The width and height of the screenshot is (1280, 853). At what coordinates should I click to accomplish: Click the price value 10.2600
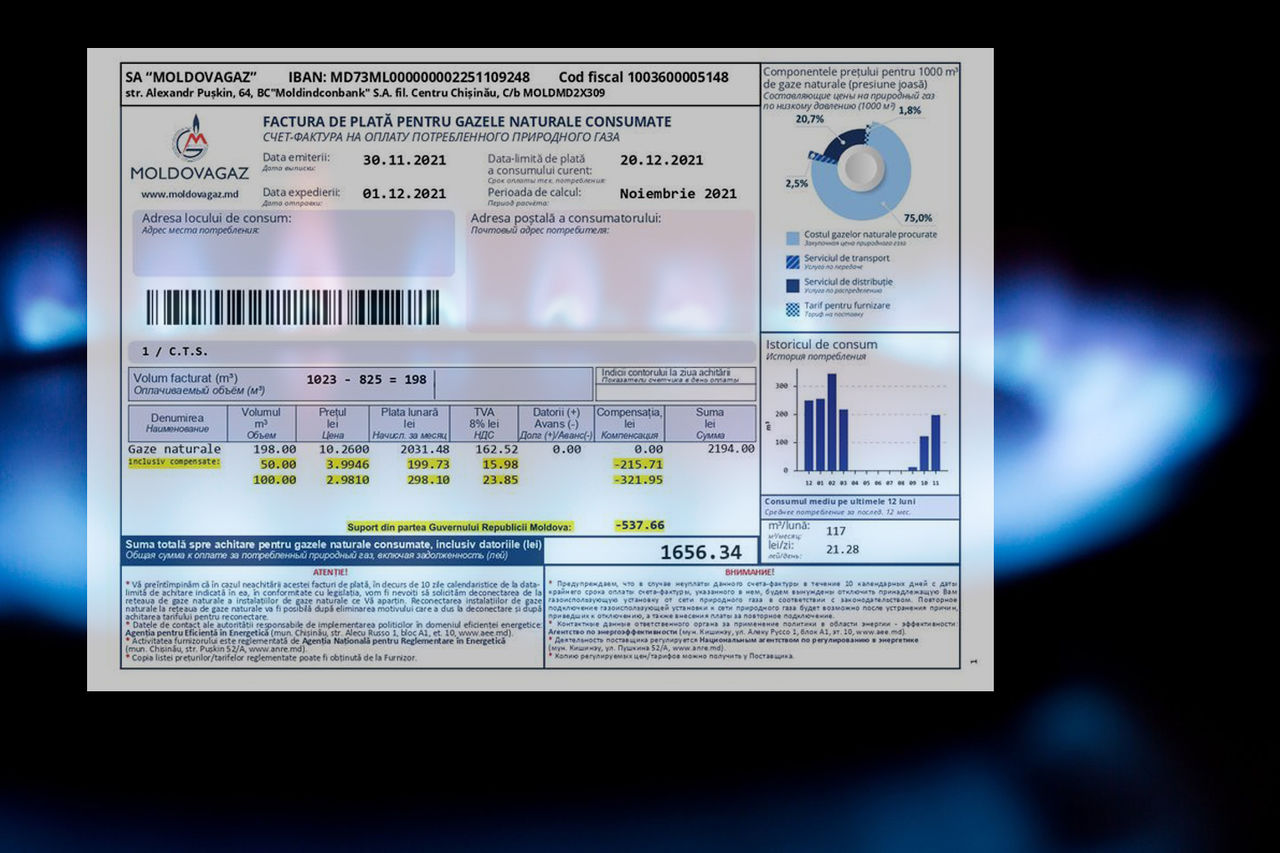tap(343, 449)
